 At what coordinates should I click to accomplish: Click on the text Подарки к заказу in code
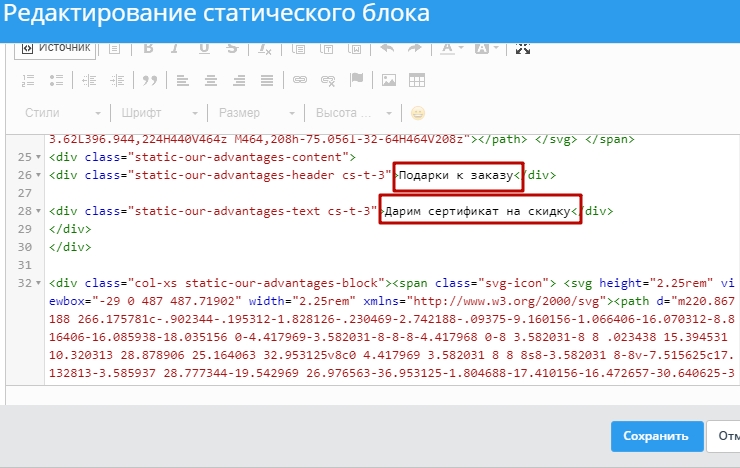tap(457, 175)
